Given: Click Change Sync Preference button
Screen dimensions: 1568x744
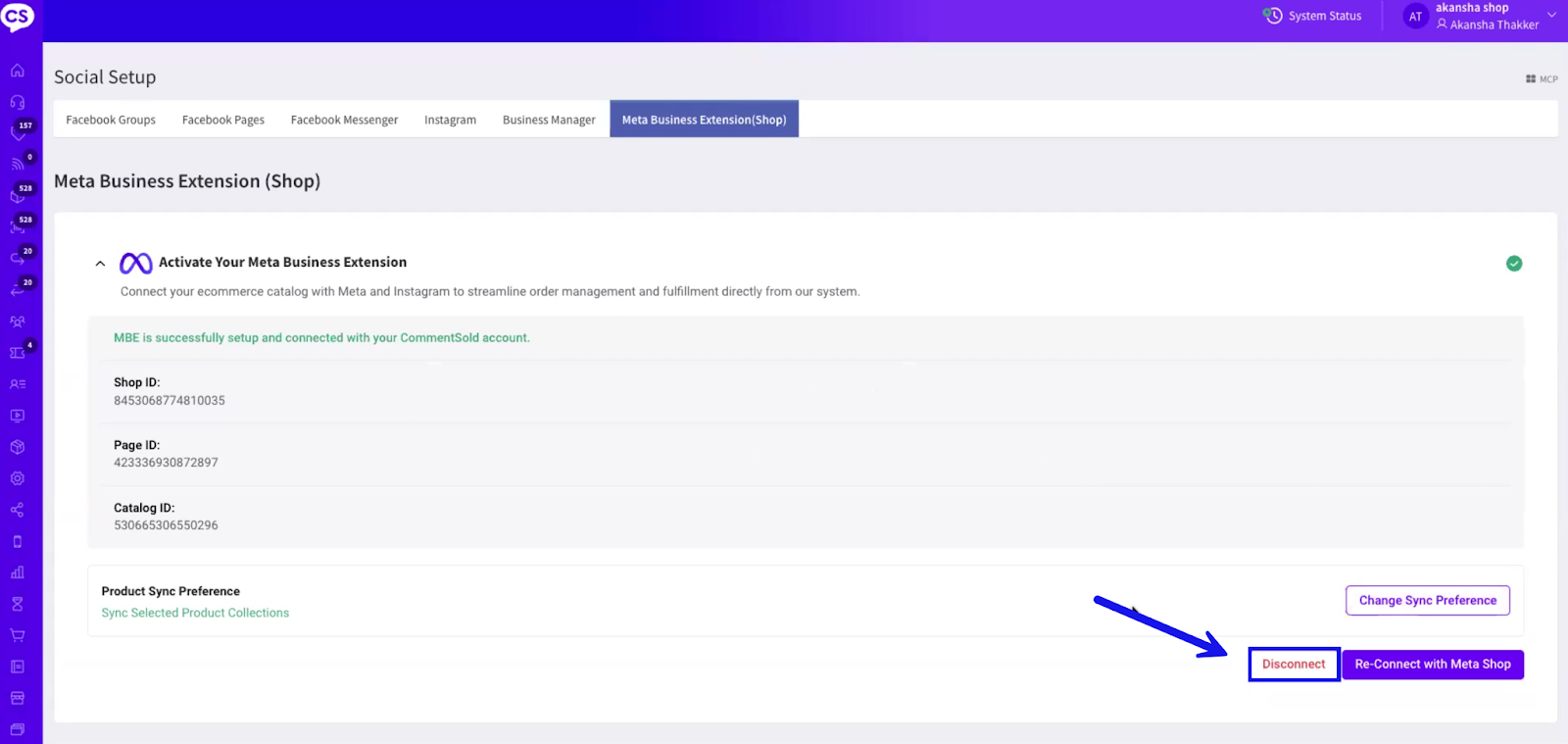Looking at the screenshot, I should tap(1427, 600).
